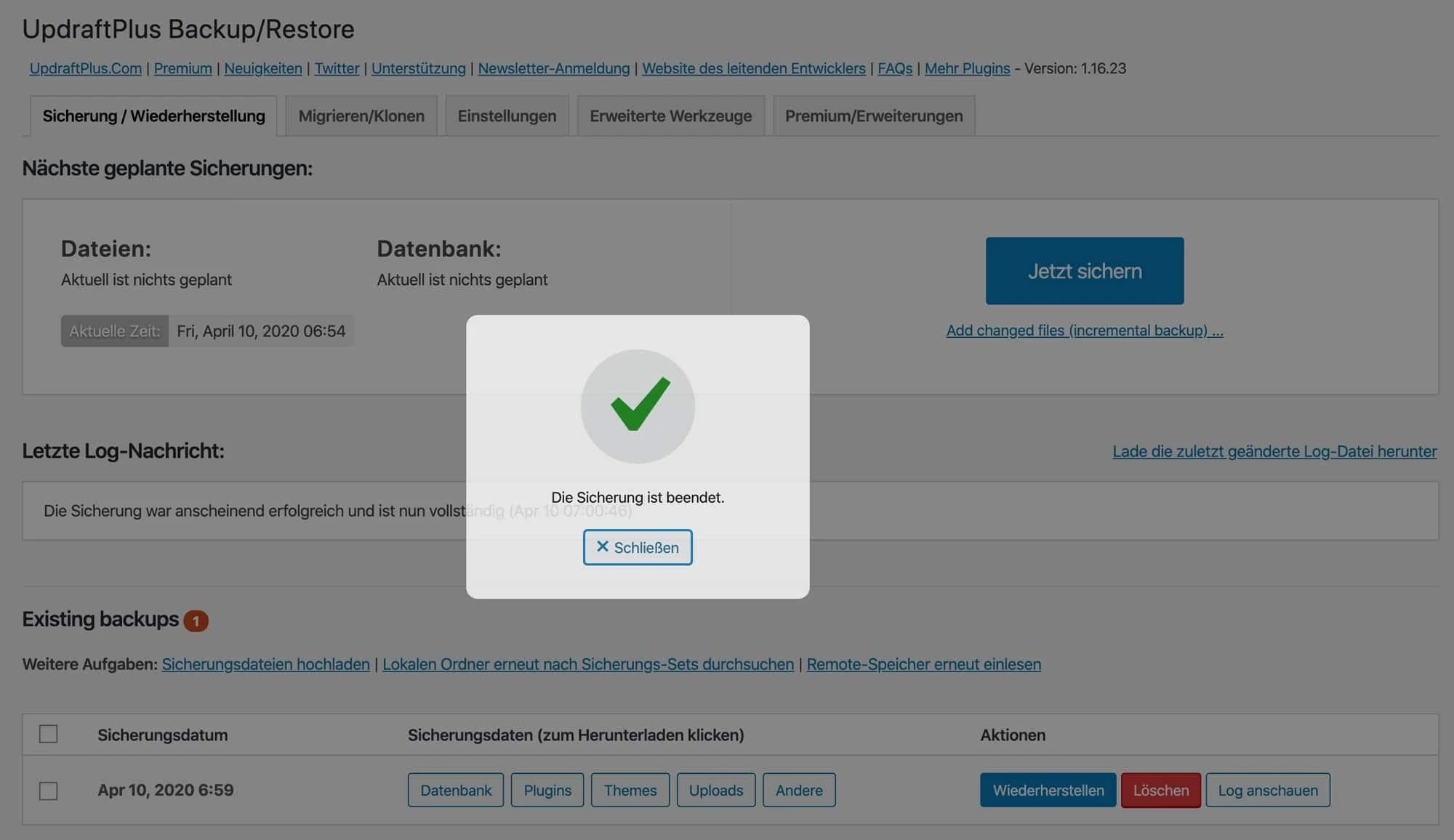Switch to the Migrieren/Klonen tab
This screenshot has width=1454, height=840.
(x=361, y=115)
